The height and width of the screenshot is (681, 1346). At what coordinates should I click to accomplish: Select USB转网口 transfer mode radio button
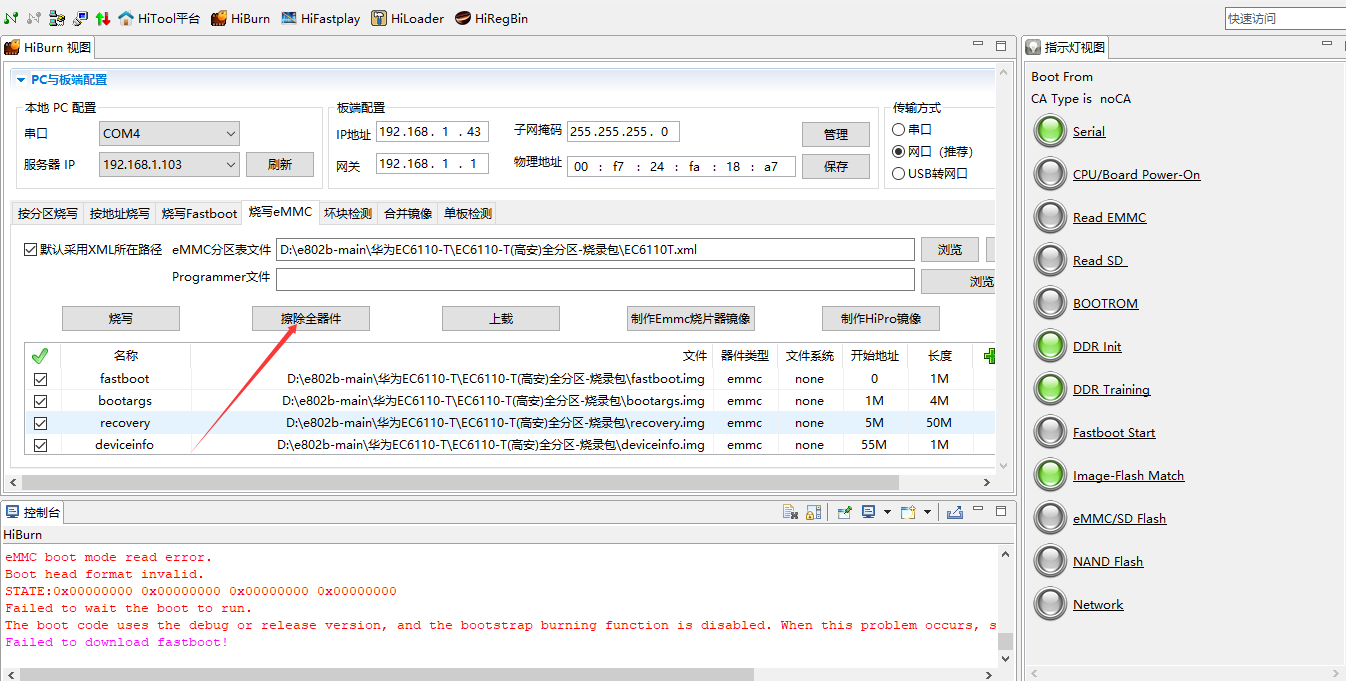tap(898, 173)
